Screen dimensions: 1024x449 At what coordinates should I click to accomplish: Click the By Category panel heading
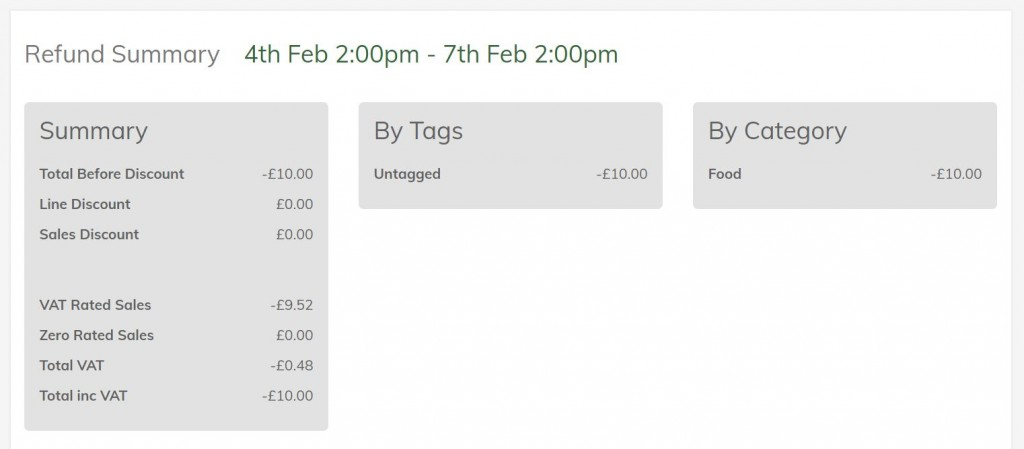pyautogui.click(x=777, y=131)
